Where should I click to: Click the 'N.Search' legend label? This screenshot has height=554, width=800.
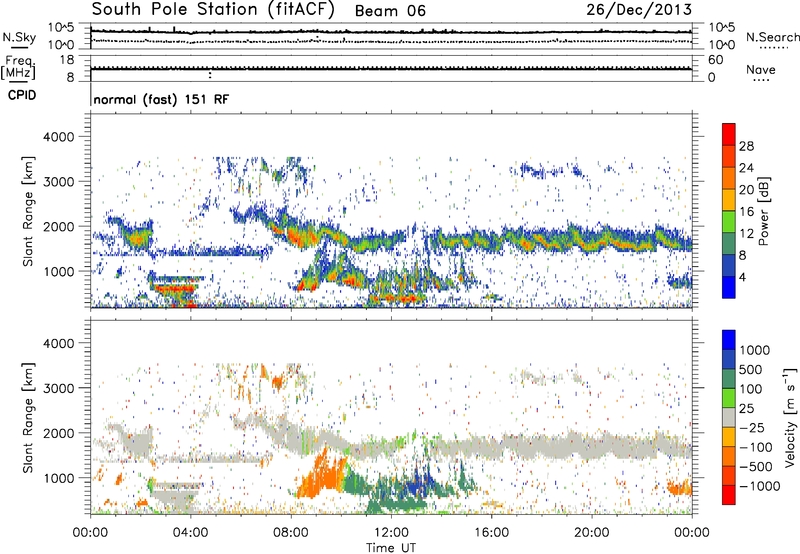click(x=772, y=37)
